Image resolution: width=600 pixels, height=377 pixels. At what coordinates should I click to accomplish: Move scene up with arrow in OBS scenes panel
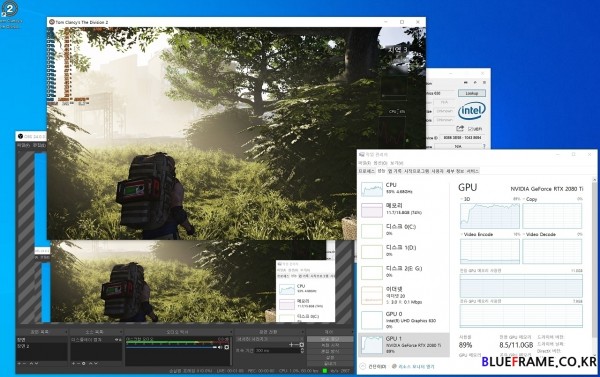(31, 363)
